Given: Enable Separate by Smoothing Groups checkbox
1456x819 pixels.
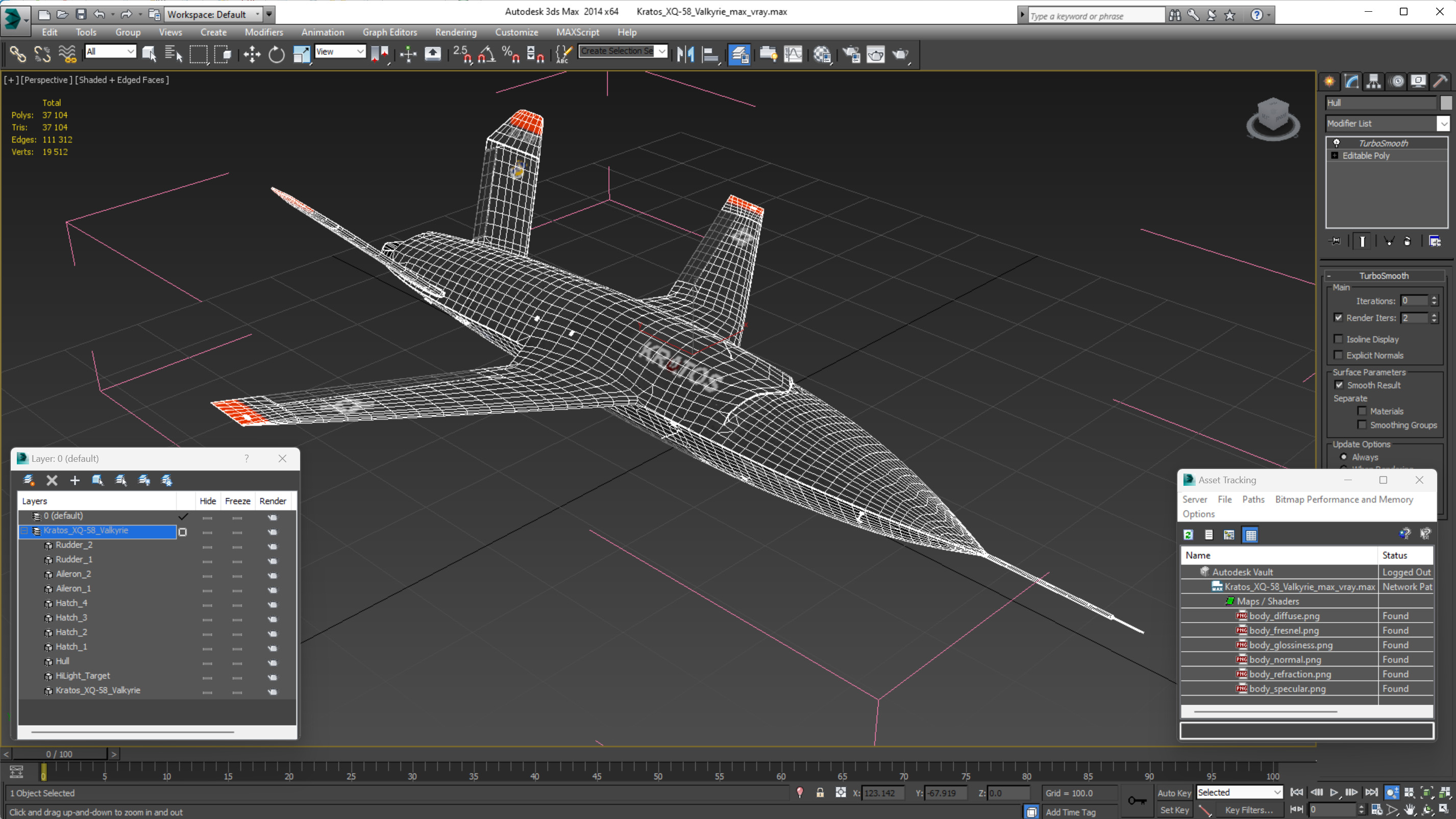Looking at the screenshot, I should (1362, 425).
